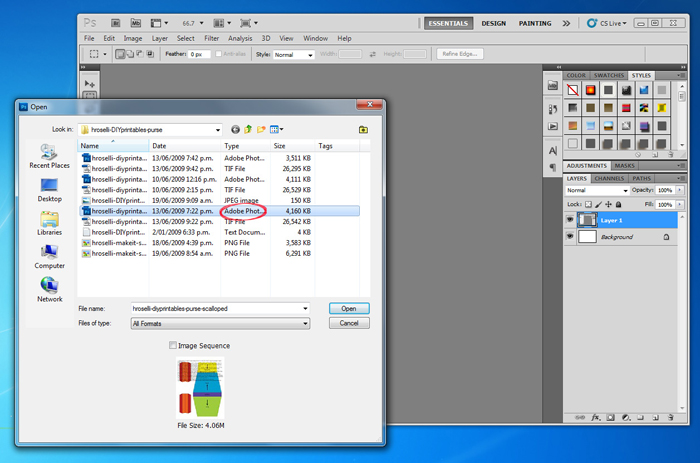Open the History collapsed panel icon

(x=553, y=109)
